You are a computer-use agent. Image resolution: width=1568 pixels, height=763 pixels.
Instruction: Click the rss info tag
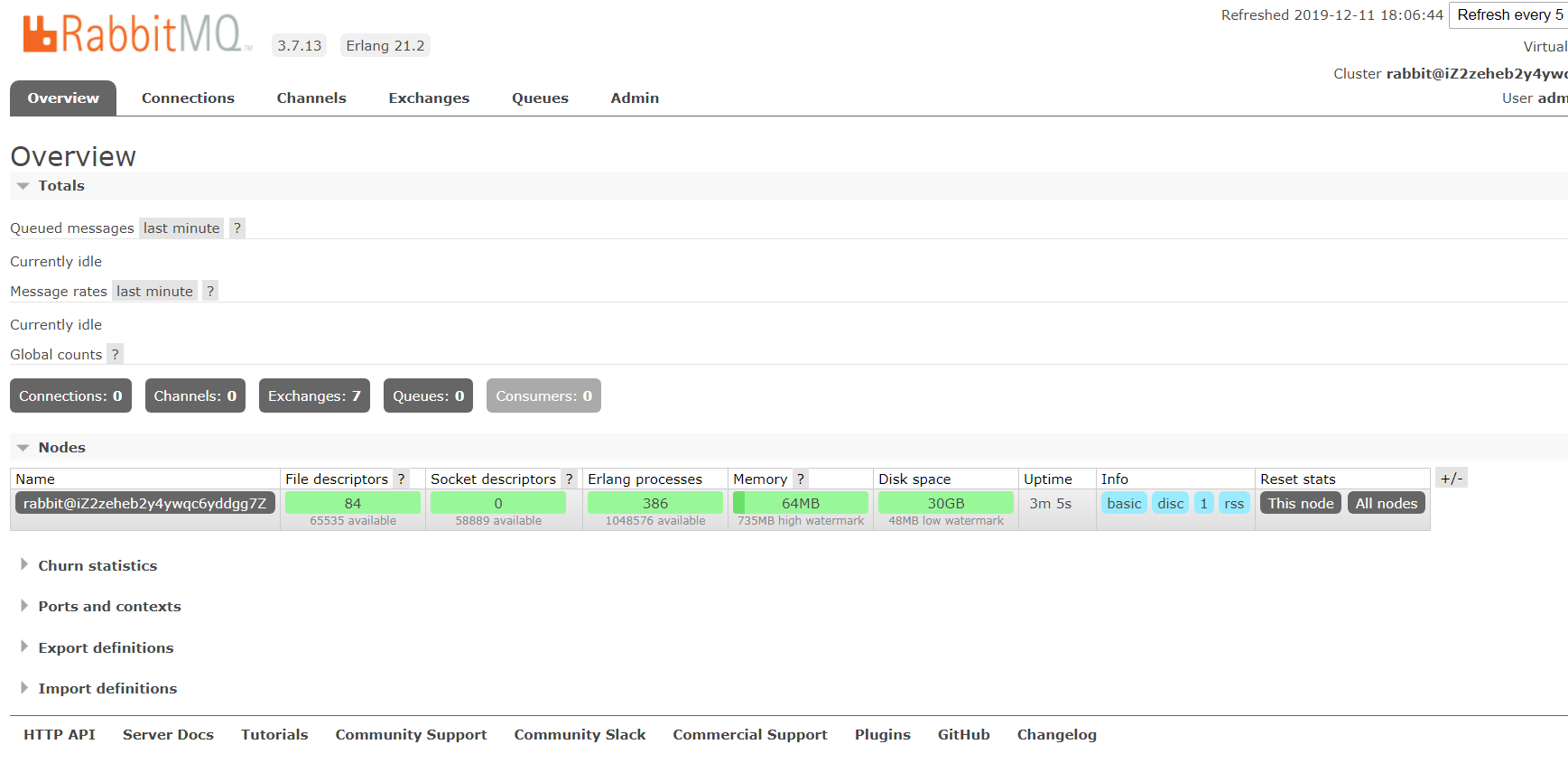tap(1234, 503)
